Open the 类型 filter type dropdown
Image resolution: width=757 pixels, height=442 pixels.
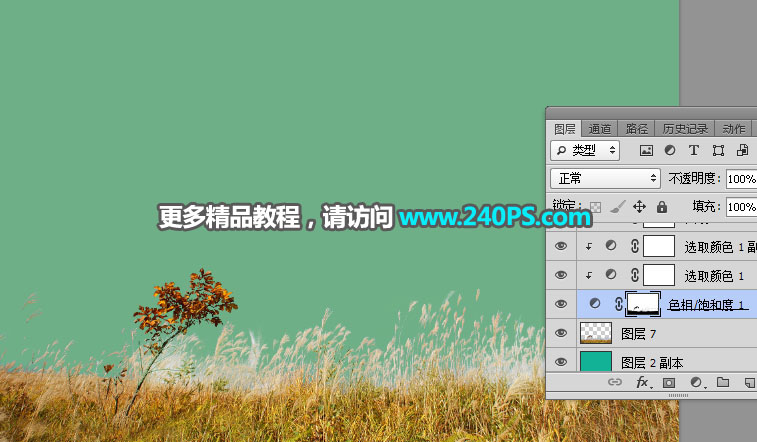coord(585,151)
